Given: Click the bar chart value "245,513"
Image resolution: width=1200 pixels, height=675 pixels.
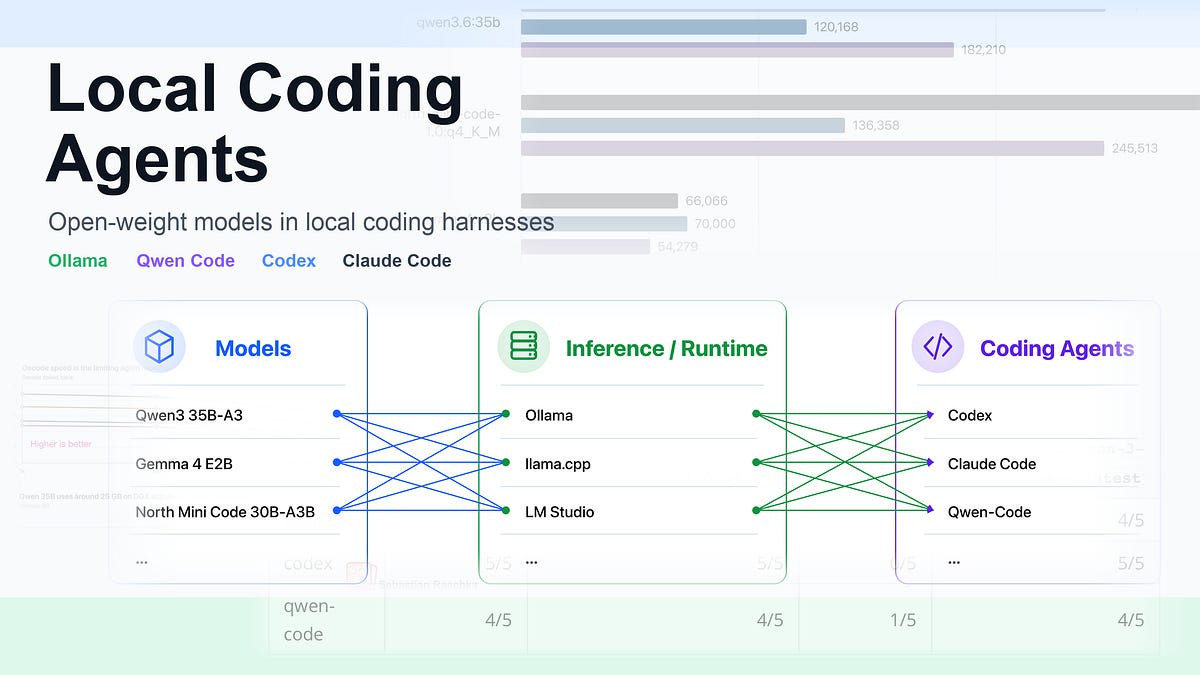Looking at the screenshot, I should [1135, 148].
